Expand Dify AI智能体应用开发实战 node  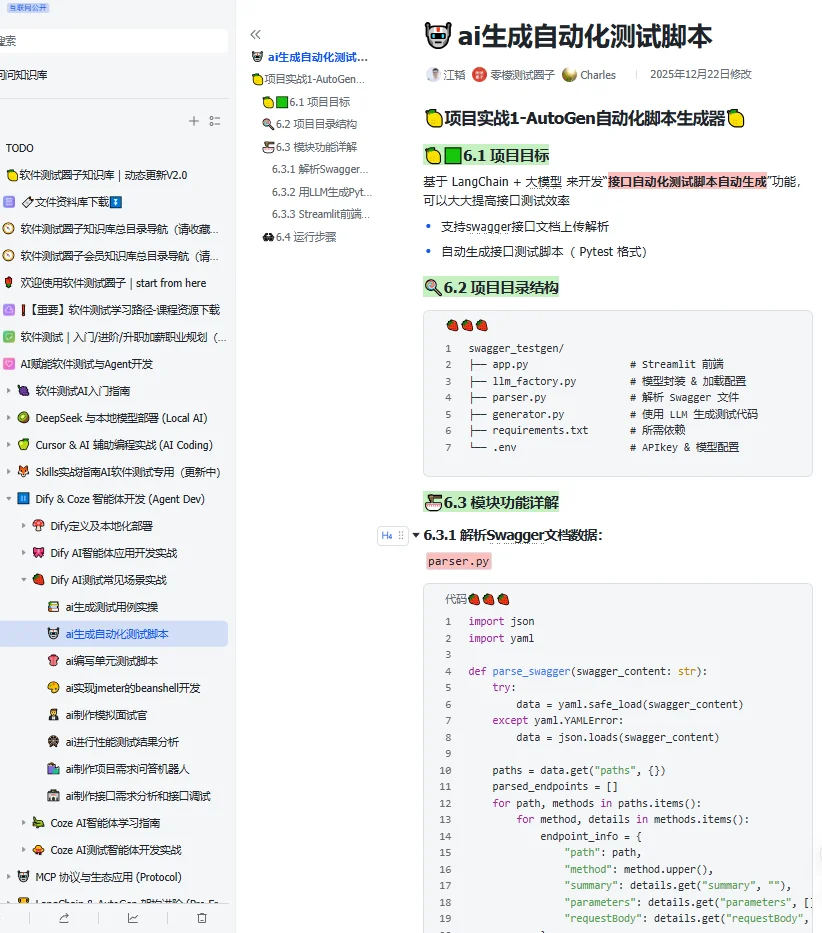(23, 553)
